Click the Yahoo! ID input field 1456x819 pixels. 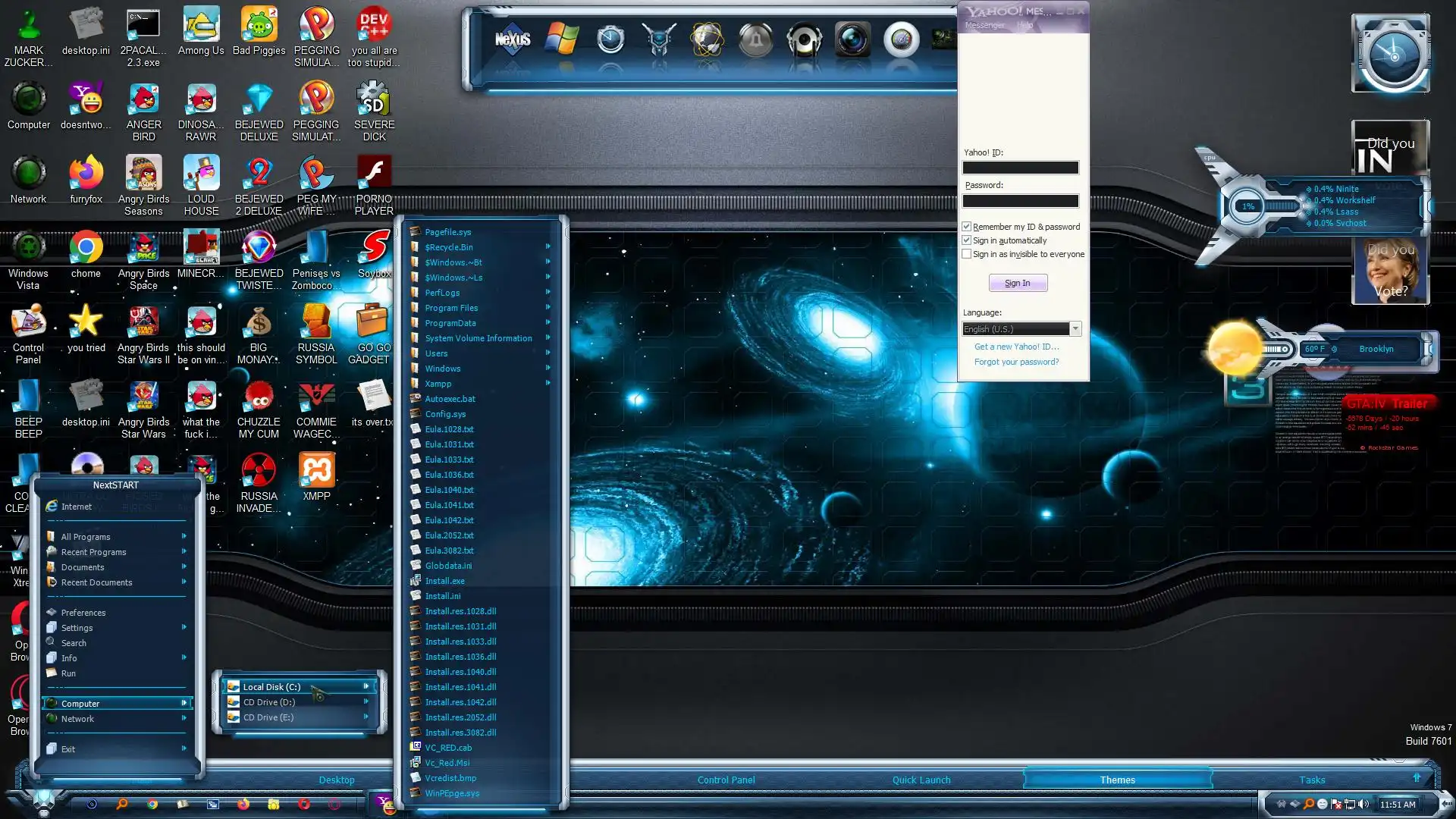[1020, 168]
